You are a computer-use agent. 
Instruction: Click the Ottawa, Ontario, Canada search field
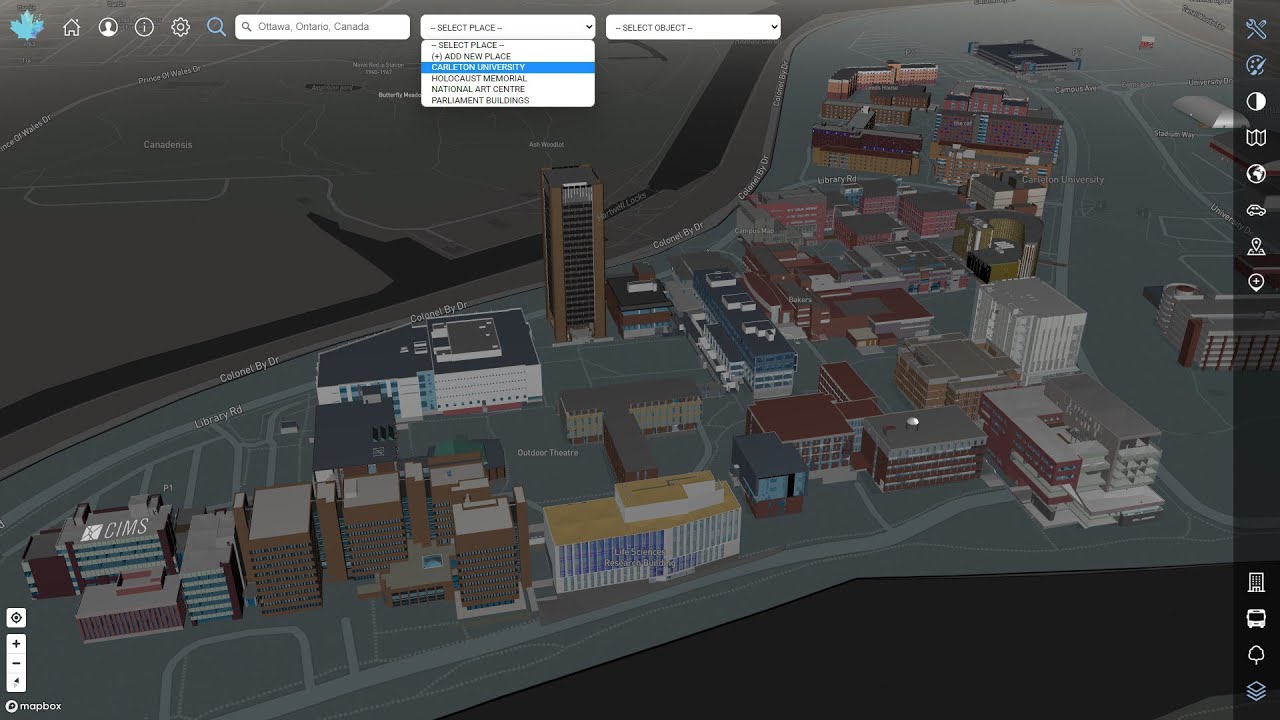(x=322, y=27)
